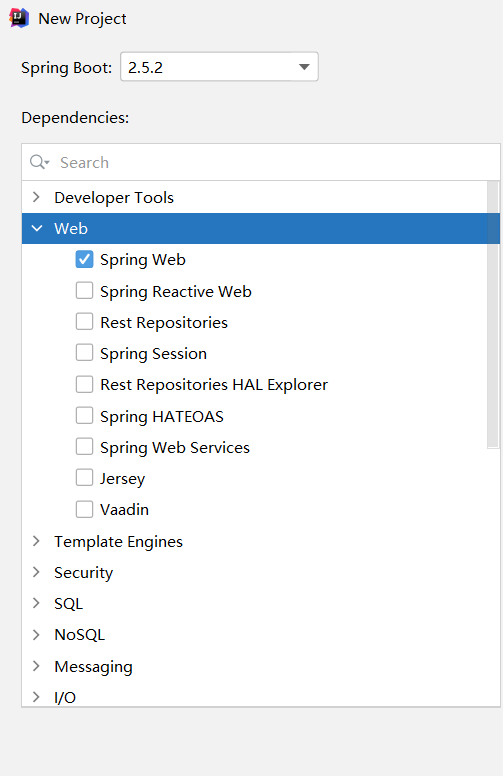This screenshot has height=776, width=503.
Task: Enable the Spring Reactive Web checkbox
Action: 84,291
